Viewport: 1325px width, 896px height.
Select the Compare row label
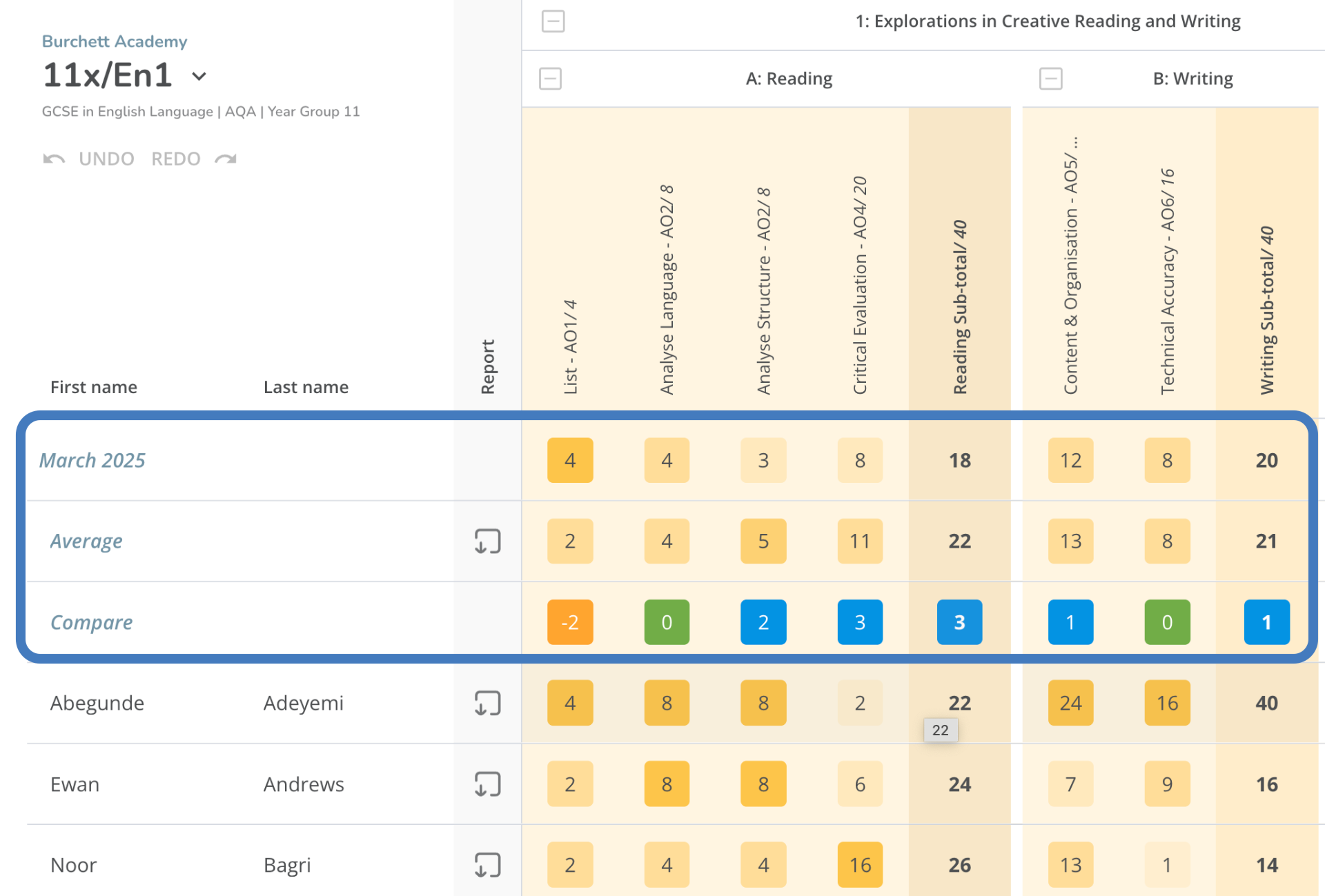[x=91, y=622]
